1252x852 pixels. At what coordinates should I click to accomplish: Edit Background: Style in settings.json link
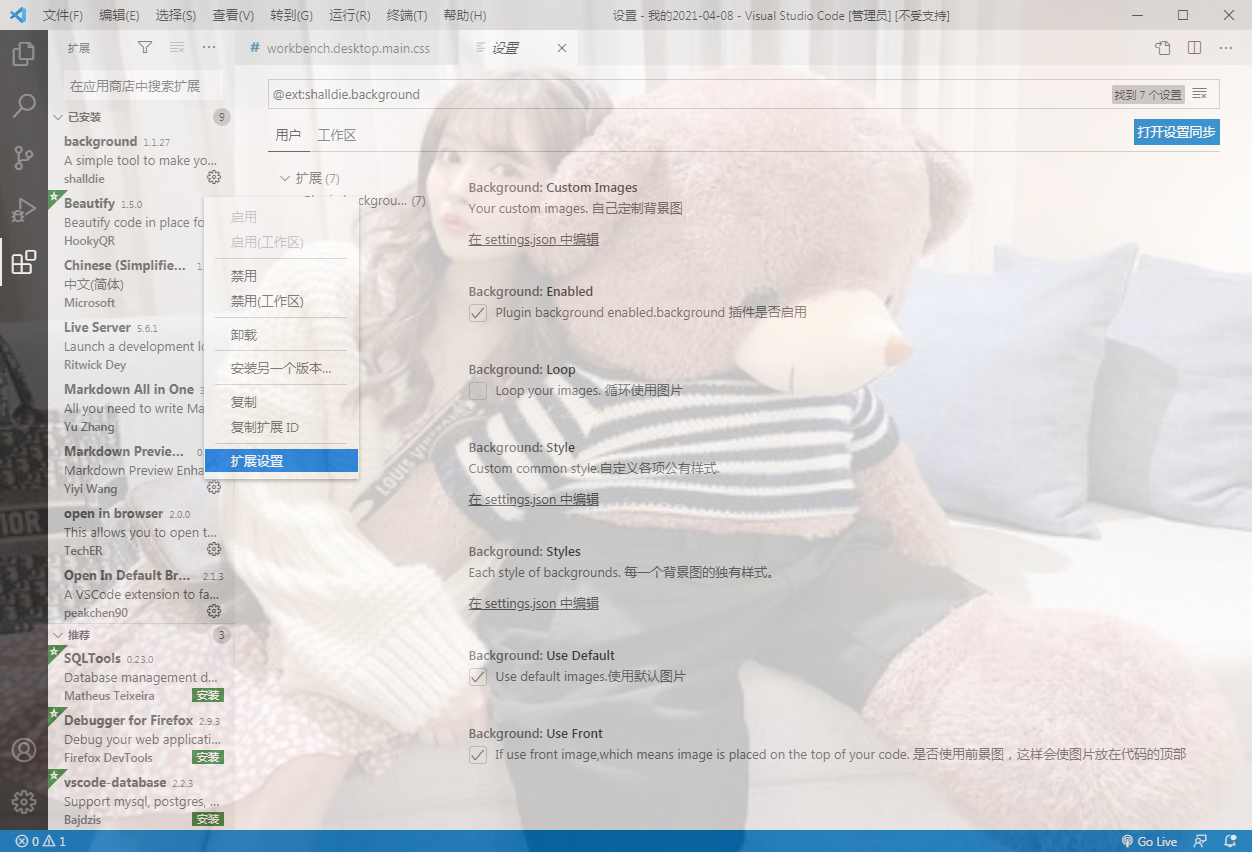(x=534, y=500)
